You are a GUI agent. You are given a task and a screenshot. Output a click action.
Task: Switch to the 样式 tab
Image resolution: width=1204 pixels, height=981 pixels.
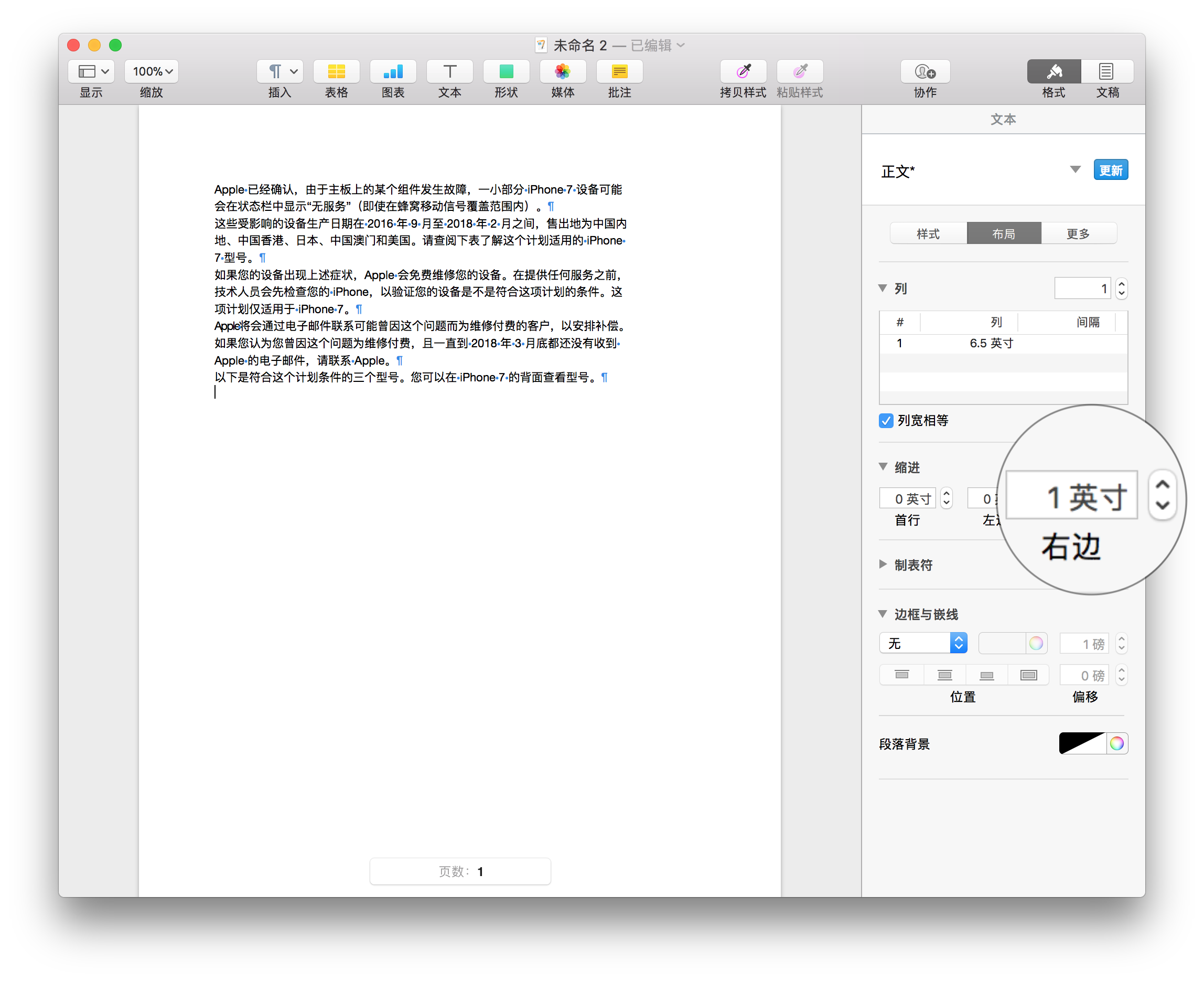coord(928,233)
